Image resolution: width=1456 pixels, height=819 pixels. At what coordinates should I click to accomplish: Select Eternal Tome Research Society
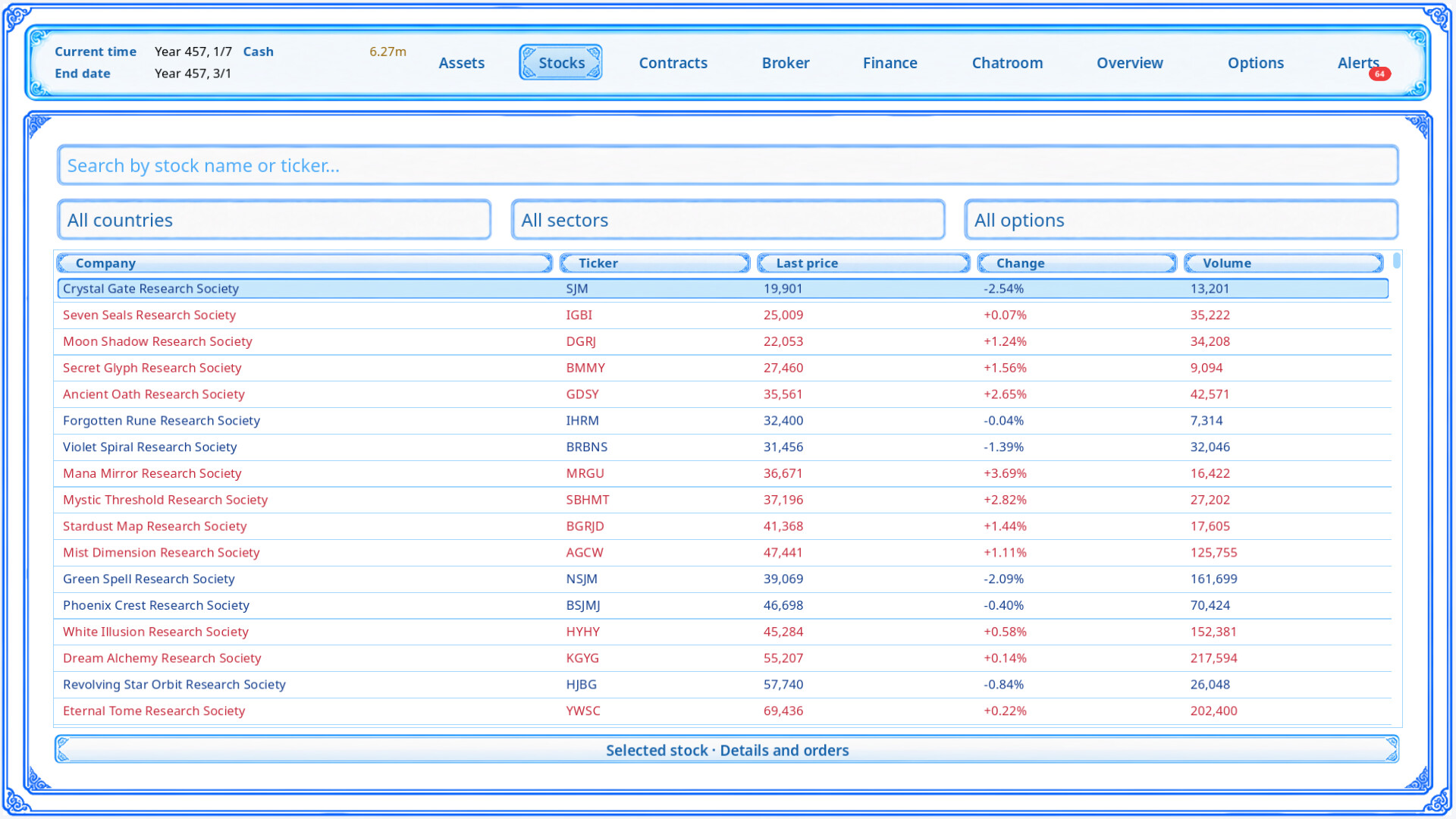pos(723,711)
